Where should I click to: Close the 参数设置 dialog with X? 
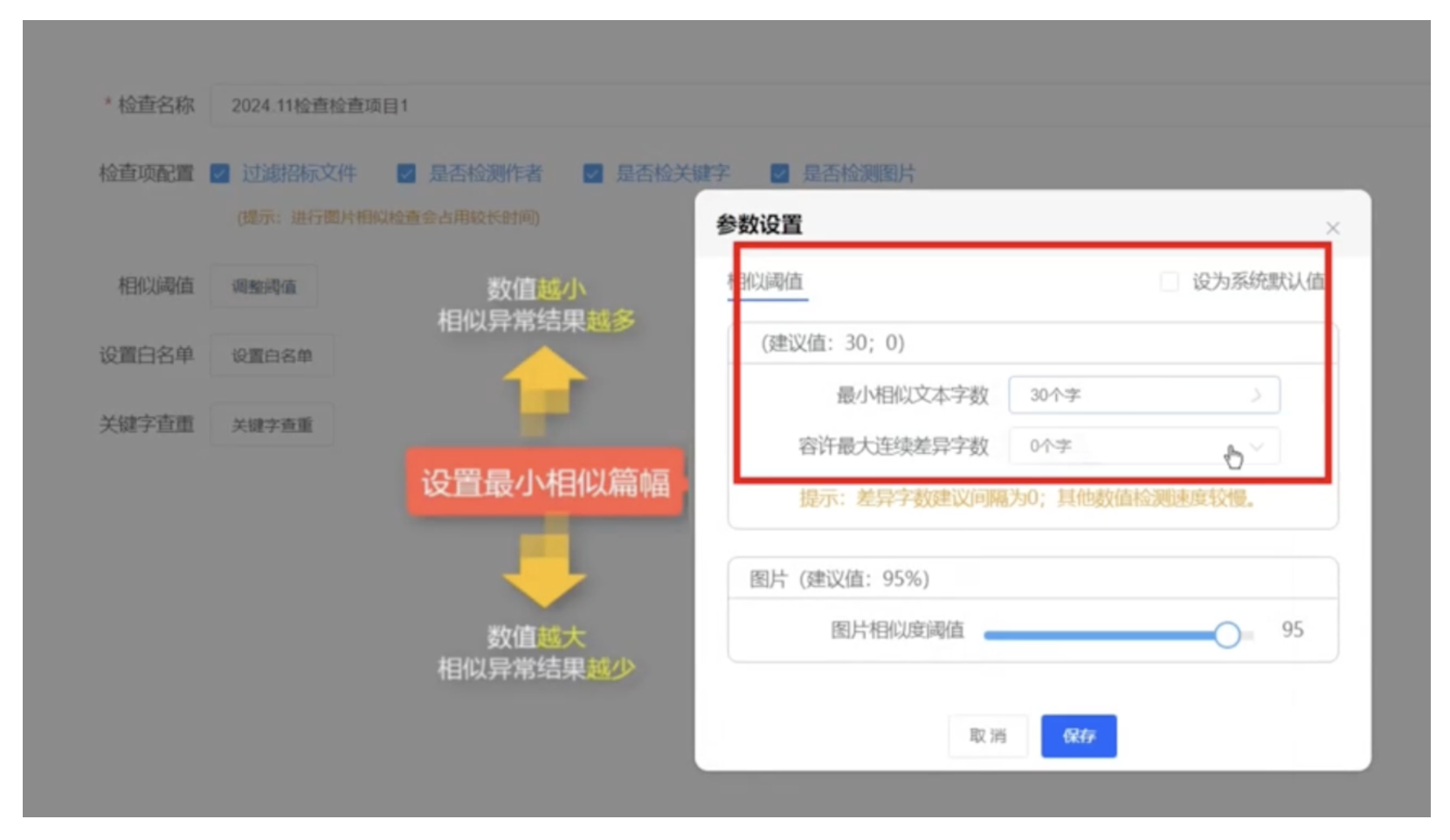(x=1332, y=228)
